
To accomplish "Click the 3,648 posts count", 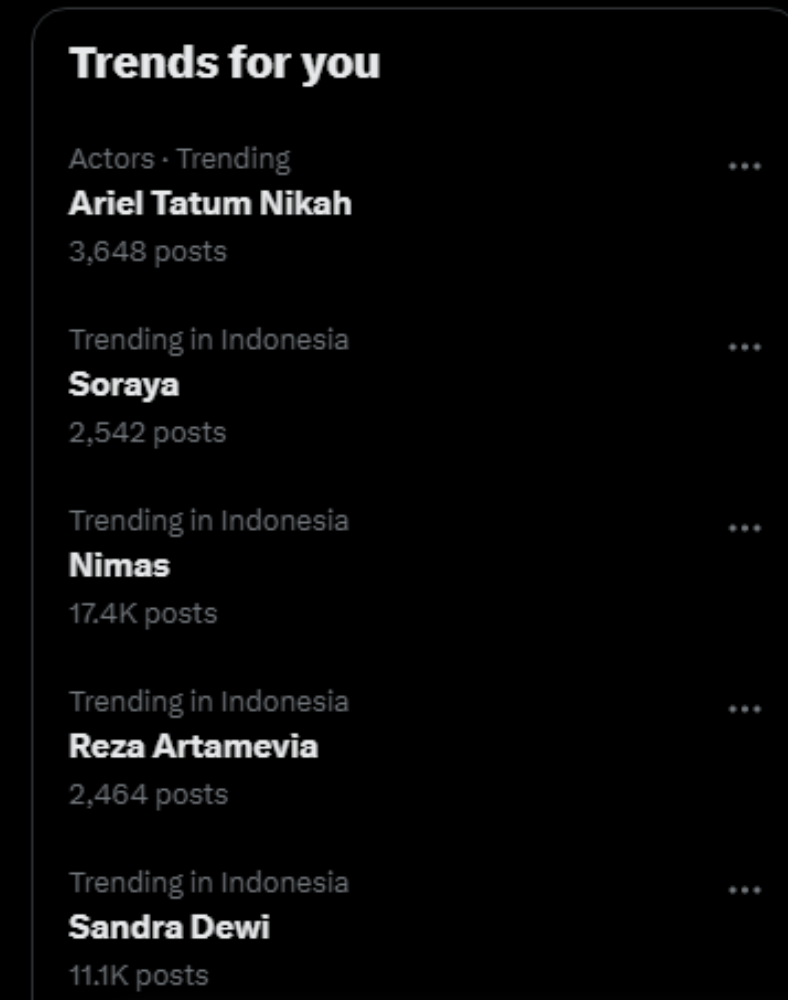I will 148,252.
